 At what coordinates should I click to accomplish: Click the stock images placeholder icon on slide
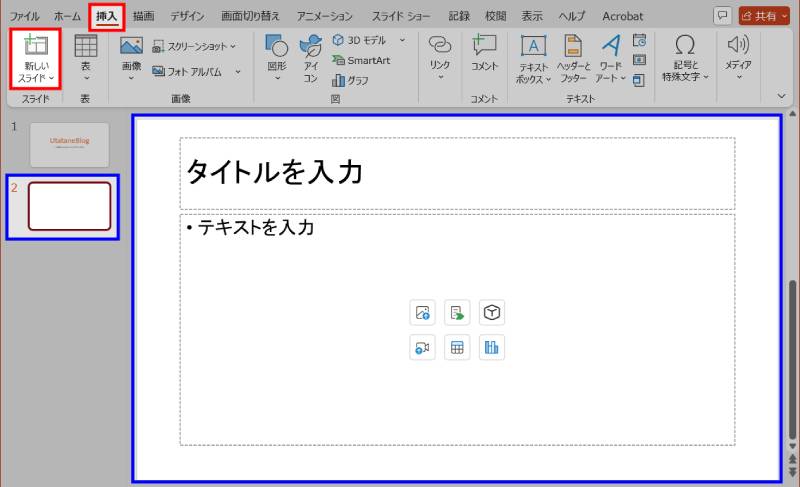coord(457,312)
